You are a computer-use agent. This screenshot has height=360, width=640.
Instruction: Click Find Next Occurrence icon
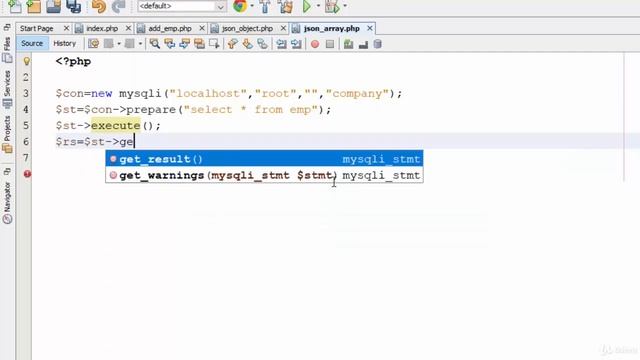[x=184, y=44]
